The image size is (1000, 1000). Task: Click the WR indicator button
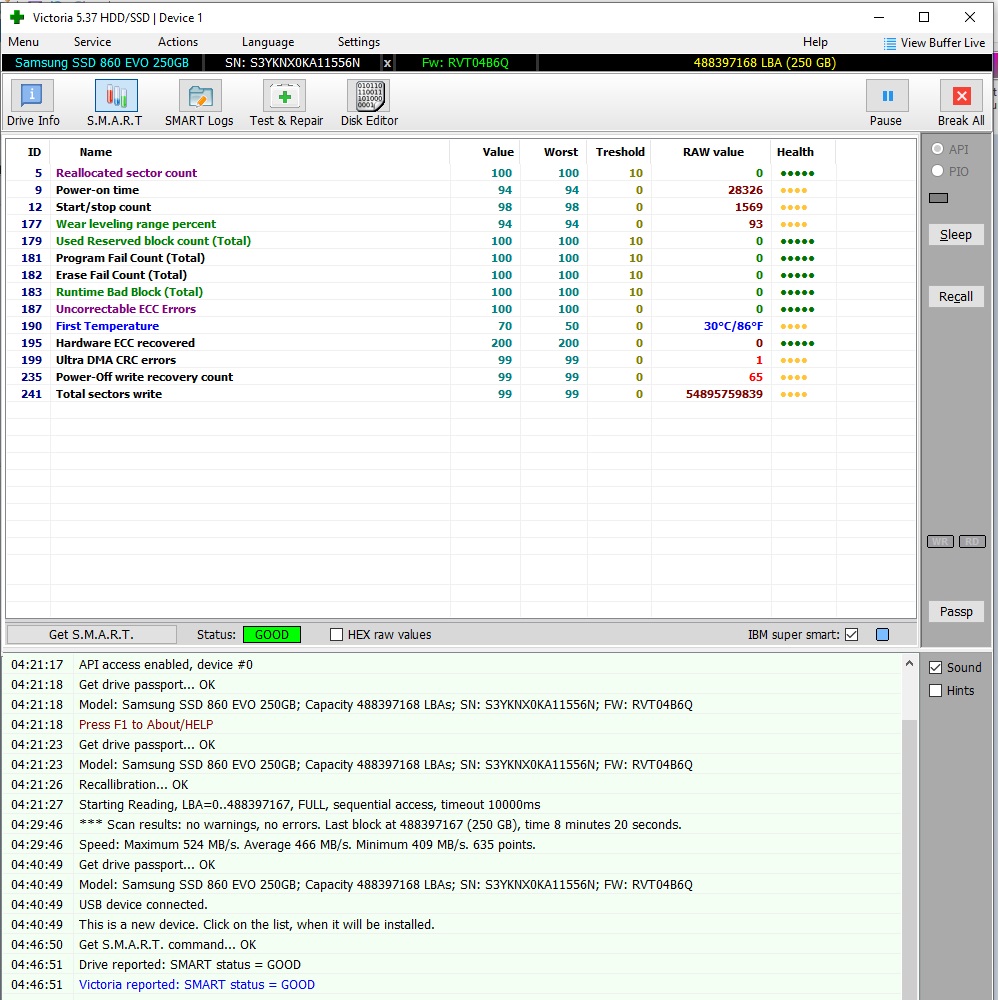[940, 541]
